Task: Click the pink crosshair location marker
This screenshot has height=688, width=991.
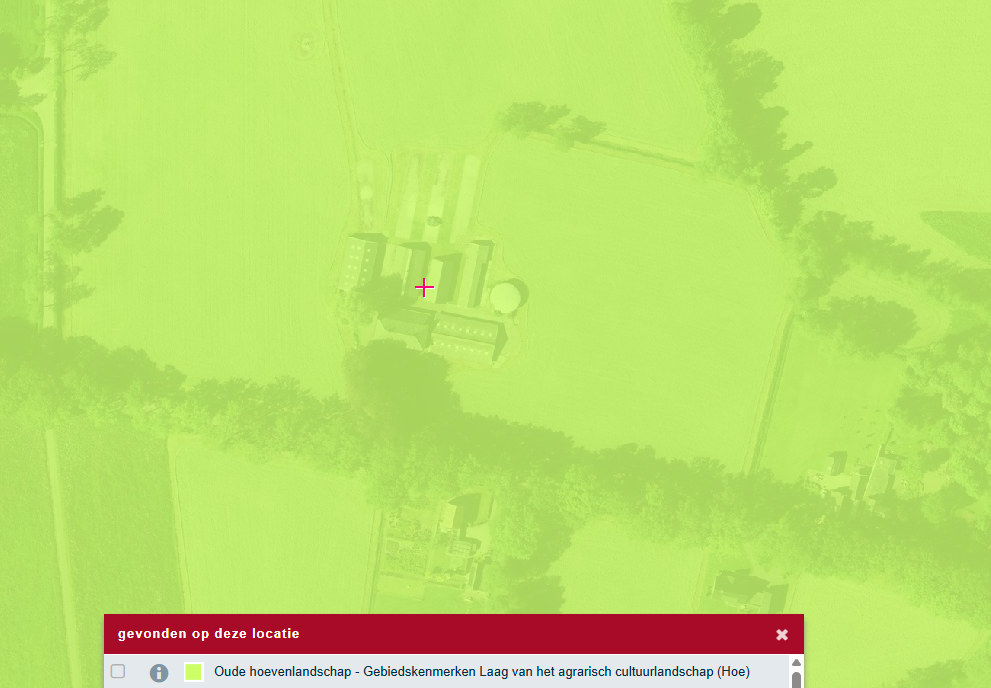Action: click(x=424, y=288)
